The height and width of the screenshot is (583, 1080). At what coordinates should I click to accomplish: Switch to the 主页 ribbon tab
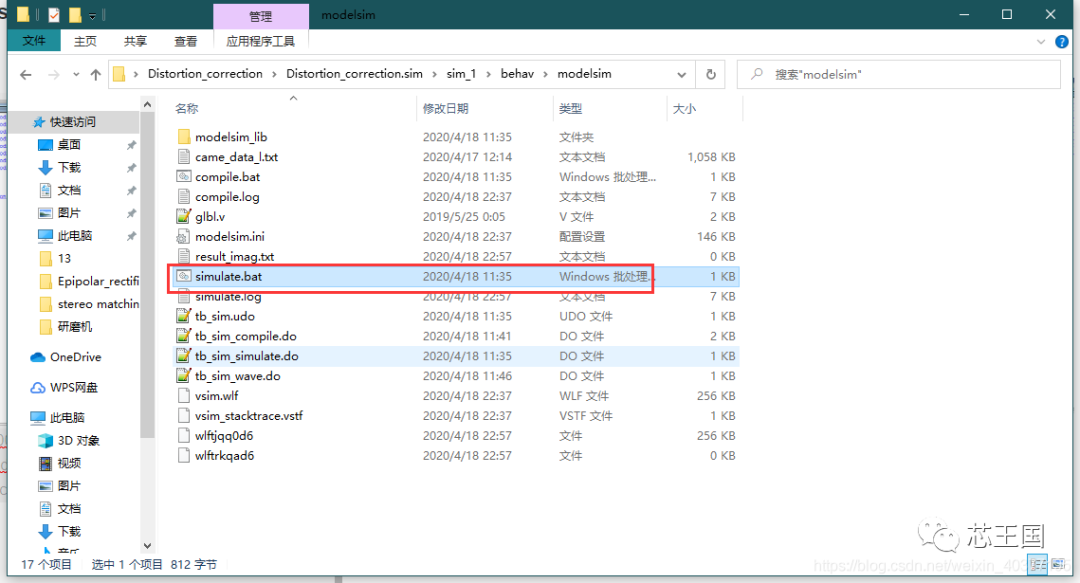click(85, 41)
